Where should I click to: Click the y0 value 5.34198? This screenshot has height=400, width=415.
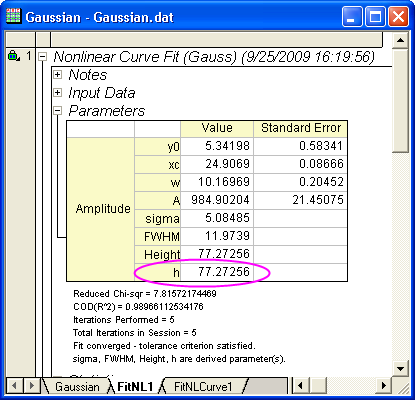pos(217,146)
